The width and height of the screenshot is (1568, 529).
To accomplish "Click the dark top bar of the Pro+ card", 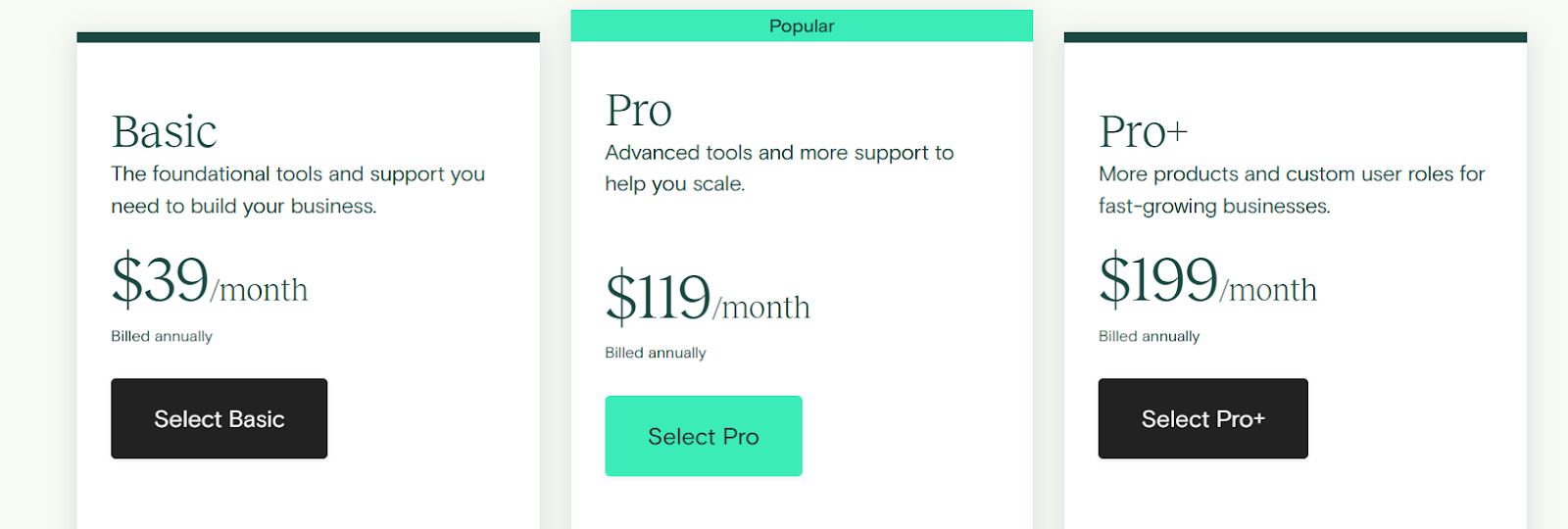I will click(x=1295, y=37).
